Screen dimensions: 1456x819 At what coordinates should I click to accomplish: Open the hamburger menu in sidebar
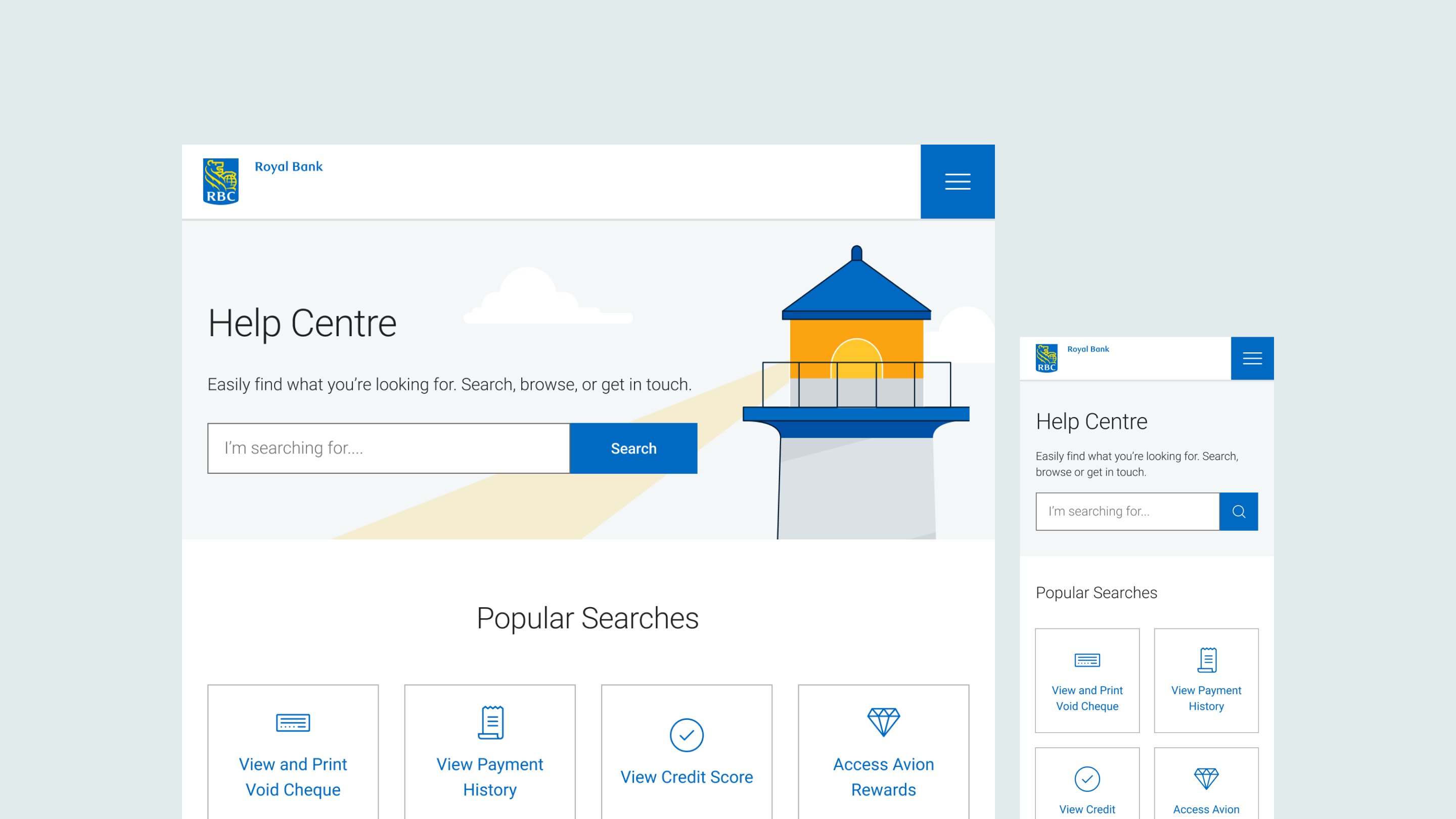1253,358
